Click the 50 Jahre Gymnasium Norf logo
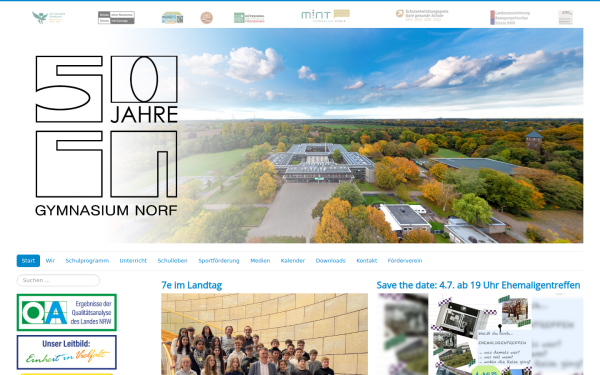600x375 pixels. pos(106,136)
